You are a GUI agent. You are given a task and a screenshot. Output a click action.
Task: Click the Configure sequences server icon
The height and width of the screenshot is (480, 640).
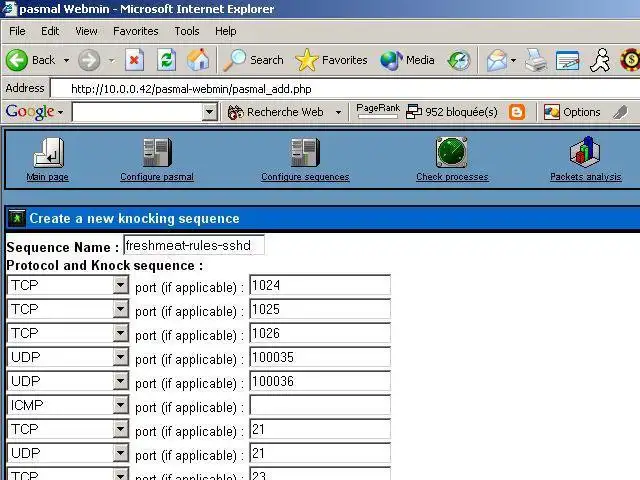pyautogui.click(x=305, y=152)
